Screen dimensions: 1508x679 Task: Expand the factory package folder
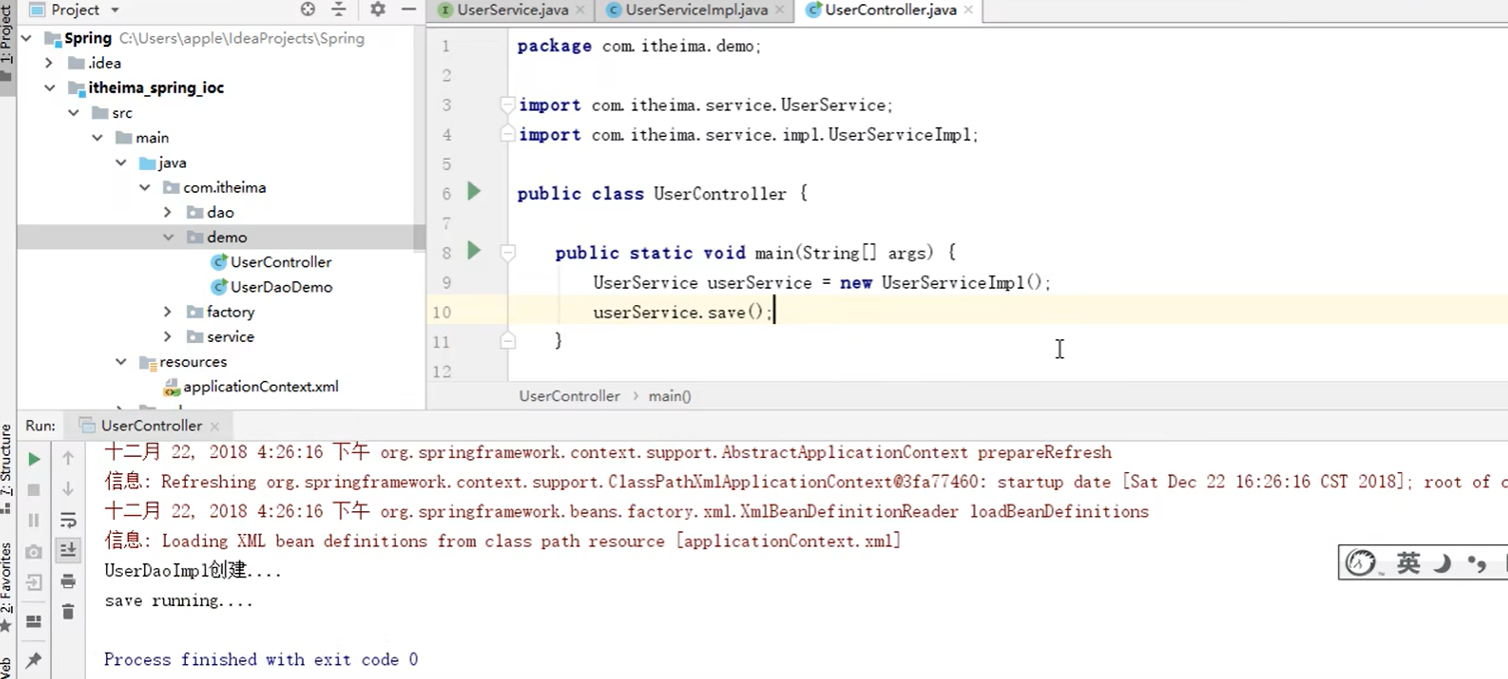169,312
